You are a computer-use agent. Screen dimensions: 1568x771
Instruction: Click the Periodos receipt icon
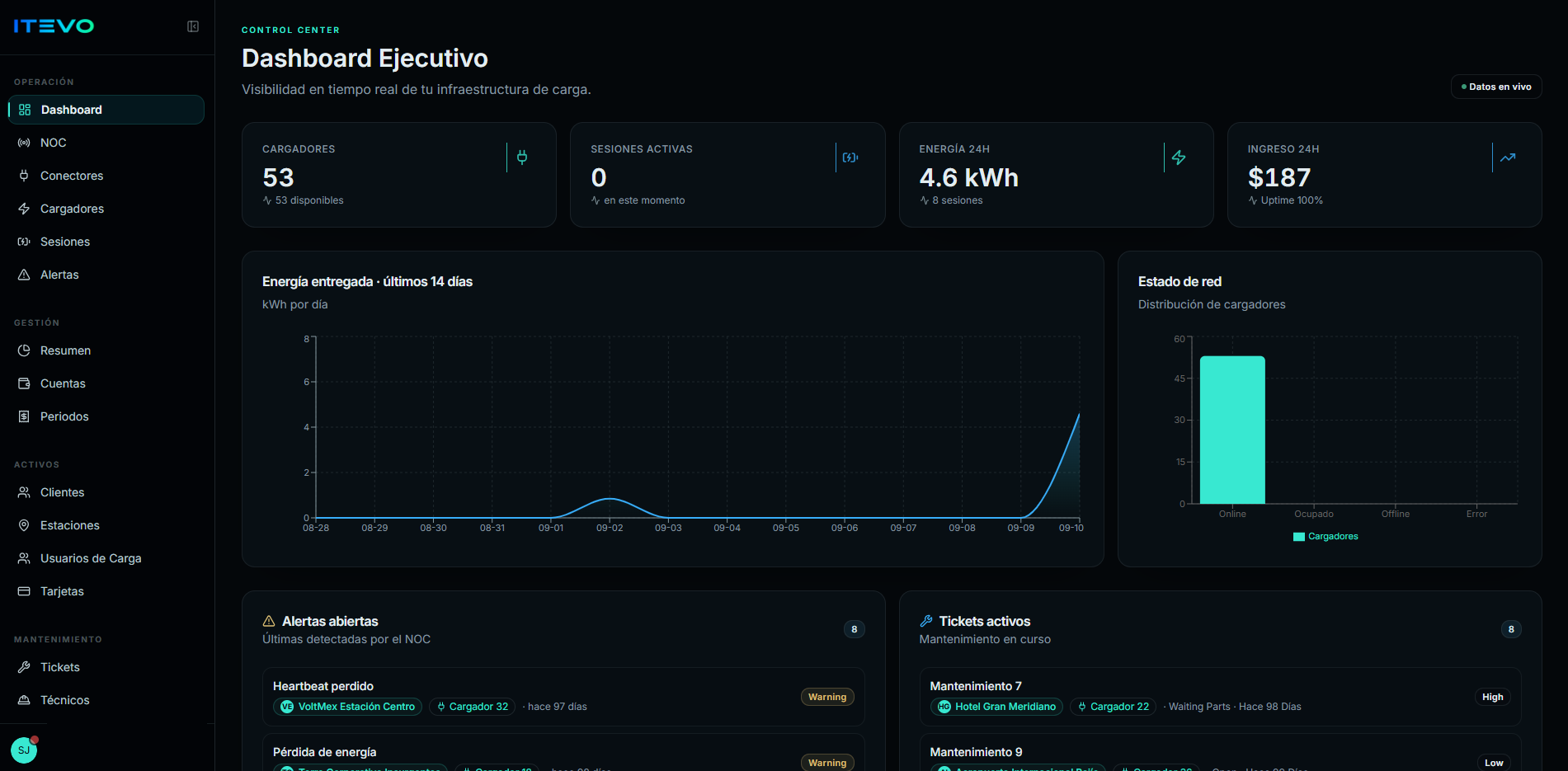(24, 416)
